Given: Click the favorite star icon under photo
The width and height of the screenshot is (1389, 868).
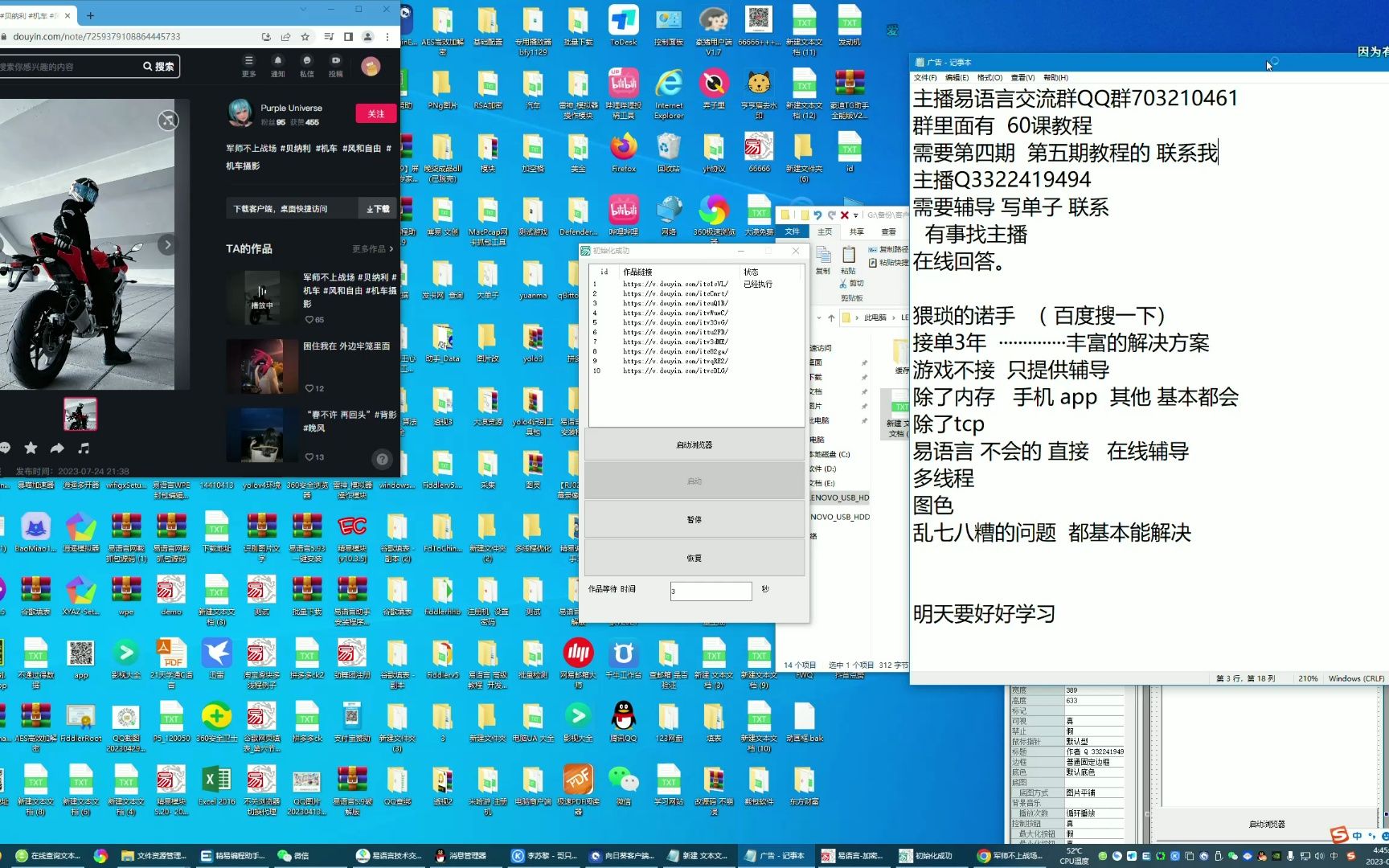Looking at the screenshot, I should pos(31,448).
